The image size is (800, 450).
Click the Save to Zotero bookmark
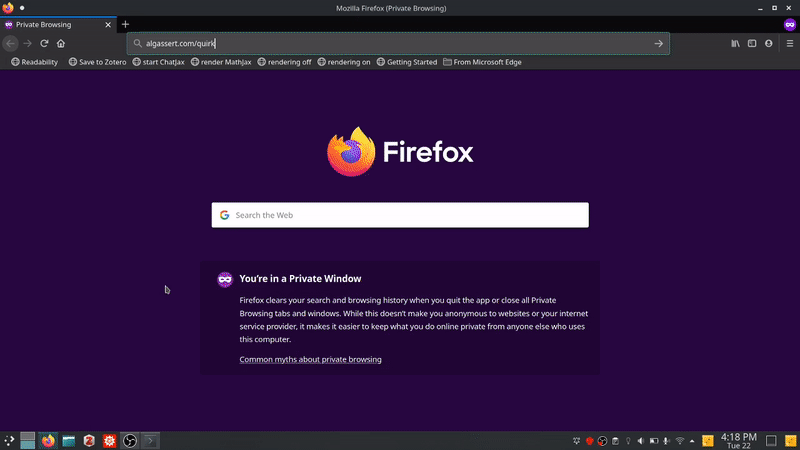tap(97, 62)
